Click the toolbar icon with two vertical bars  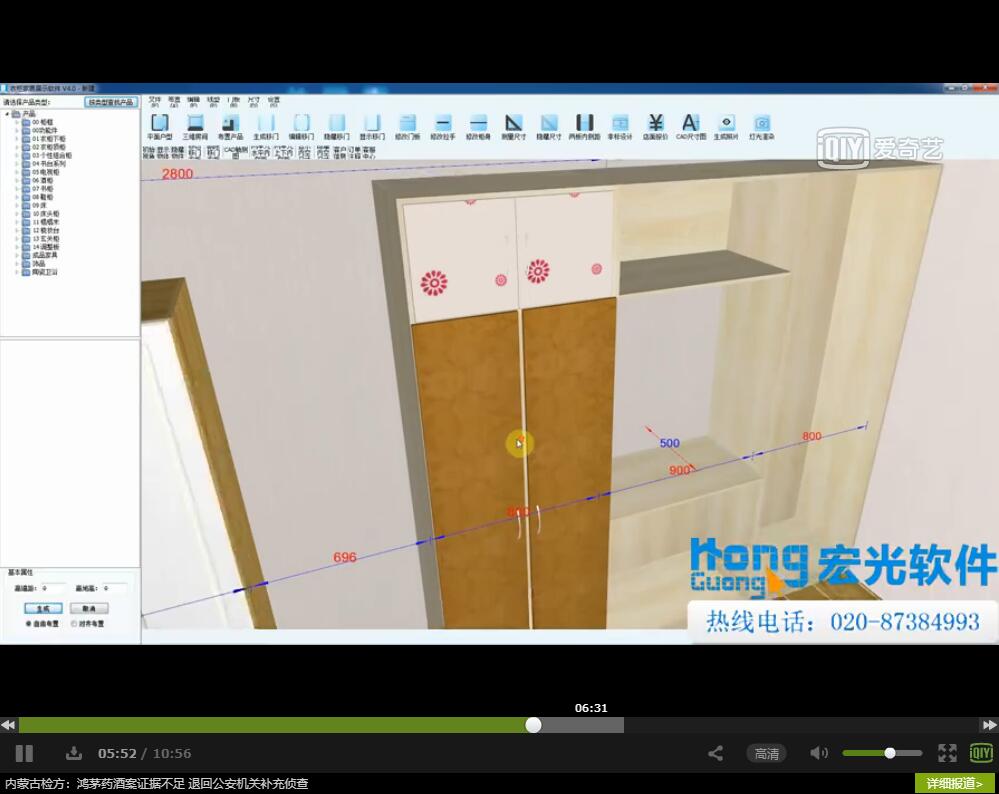point(584,126)
